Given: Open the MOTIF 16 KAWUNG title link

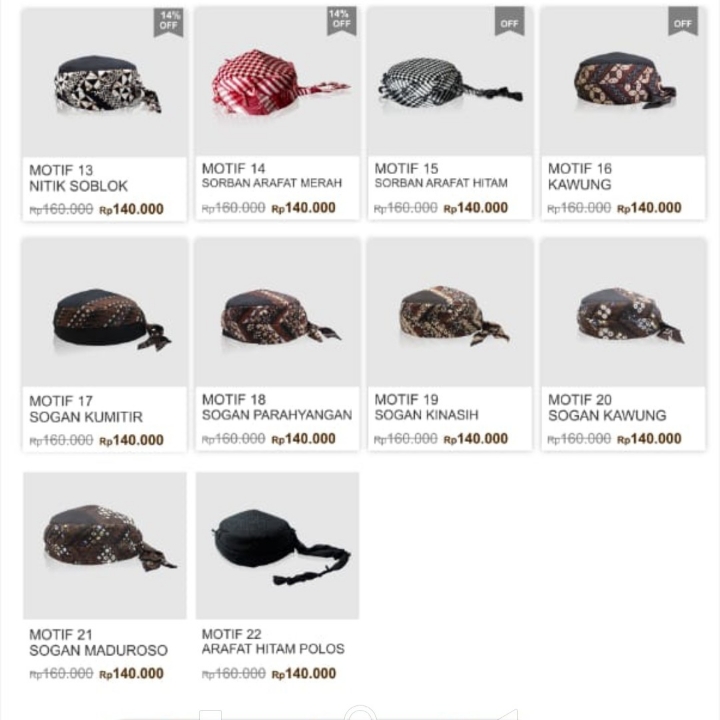Looking at the screenshot, I should click(x=580, y=177).
